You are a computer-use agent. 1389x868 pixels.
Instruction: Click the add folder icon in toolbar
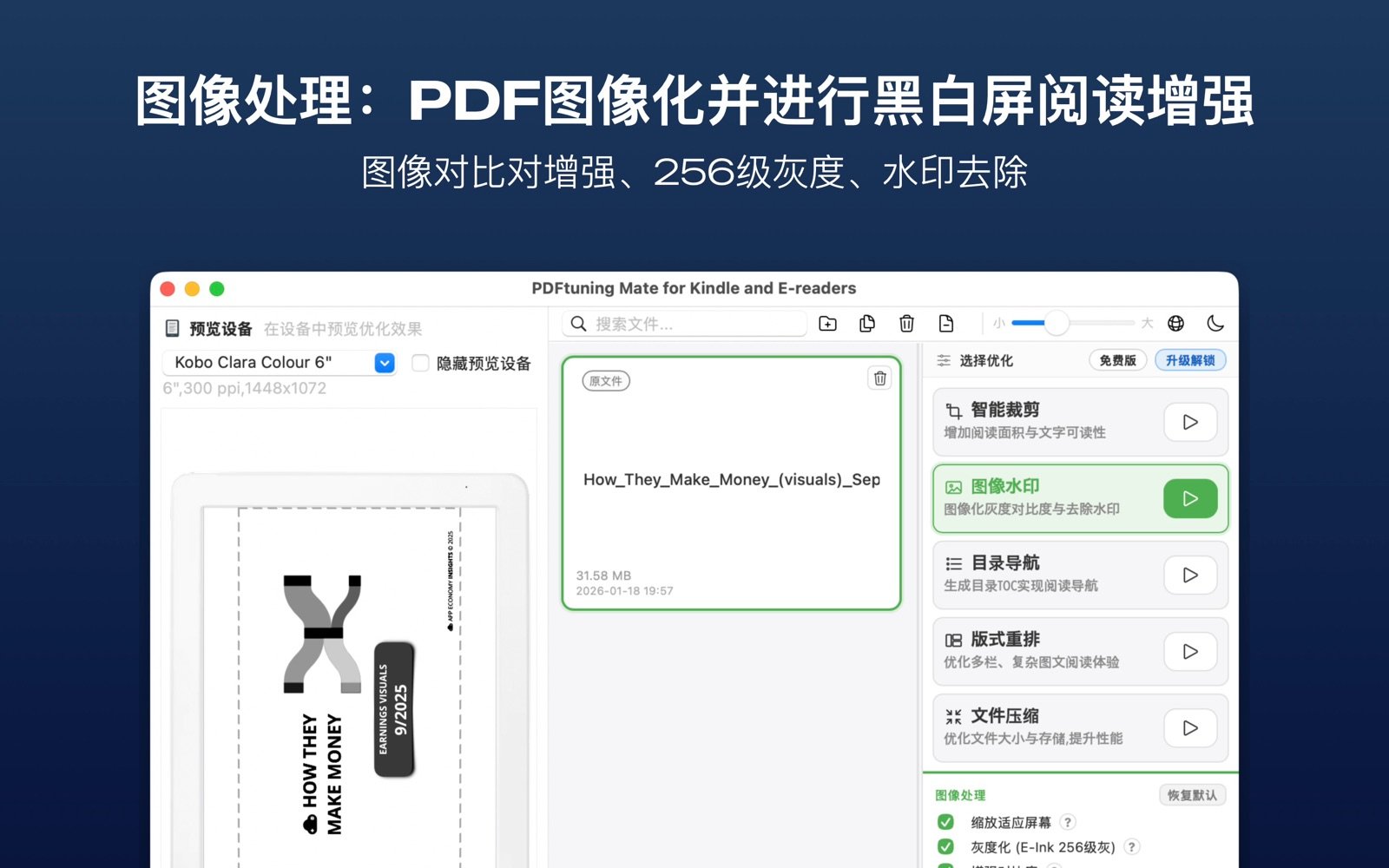(827, 324)
